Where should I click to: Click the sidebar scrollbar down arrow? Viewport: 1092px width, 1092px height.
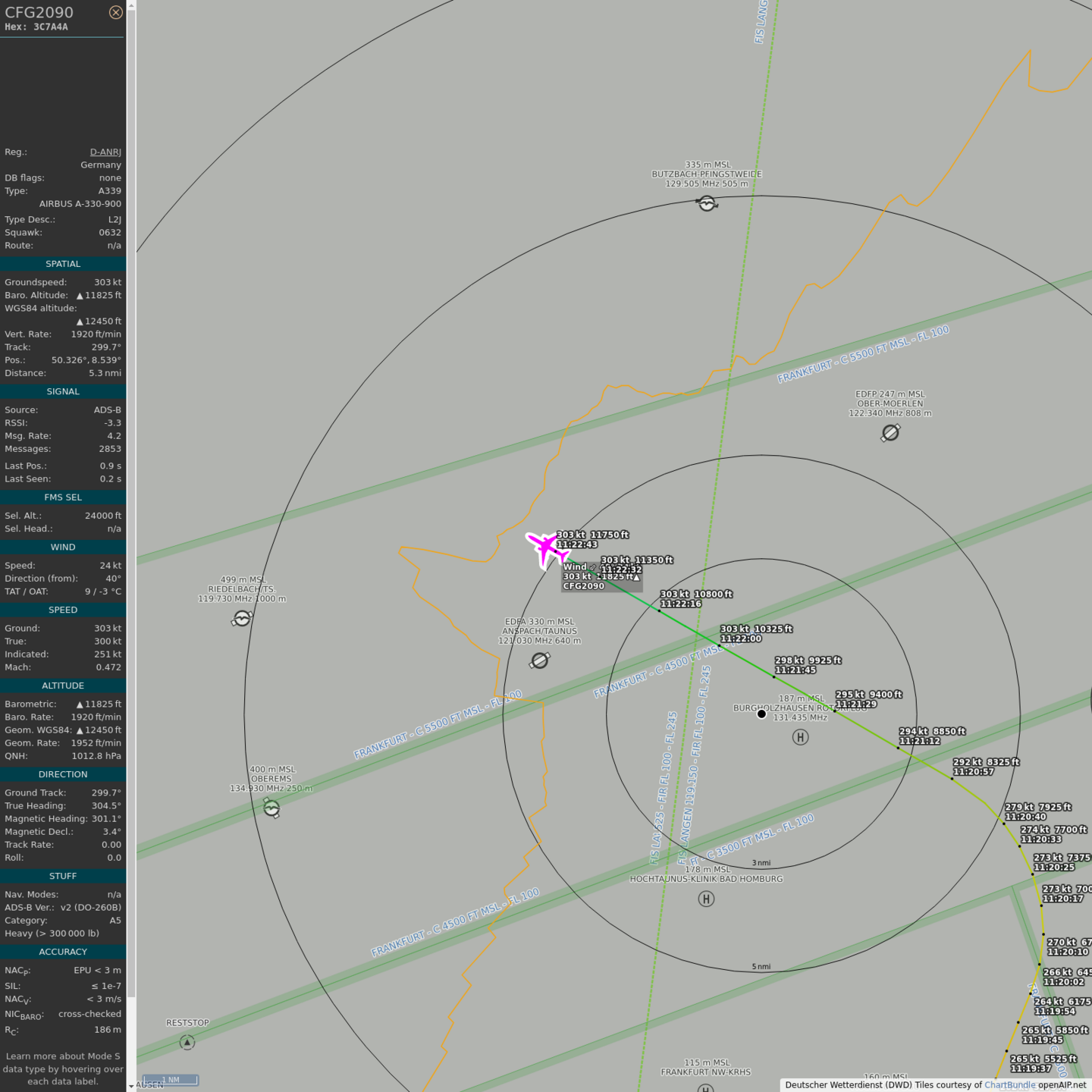coord(131,1086)
